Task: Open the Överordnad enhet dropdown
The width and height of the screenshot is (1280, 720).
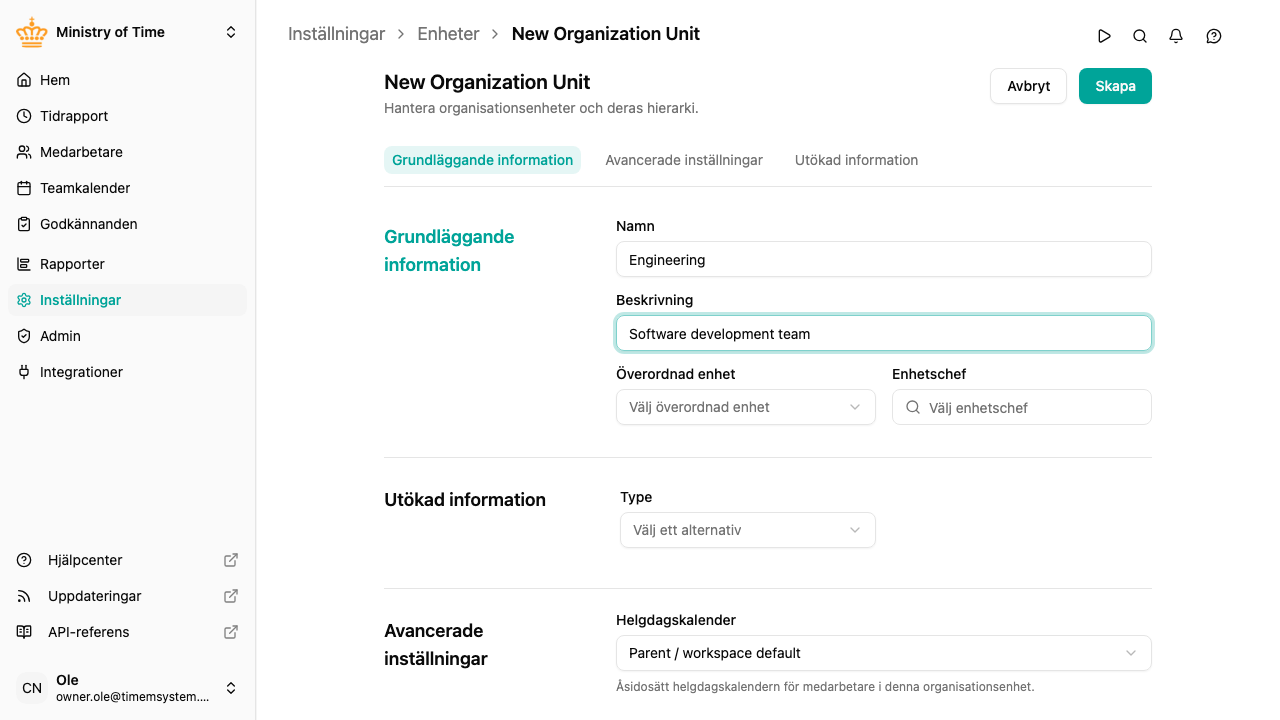Action: pyautogui.click(x=746, y=407)
